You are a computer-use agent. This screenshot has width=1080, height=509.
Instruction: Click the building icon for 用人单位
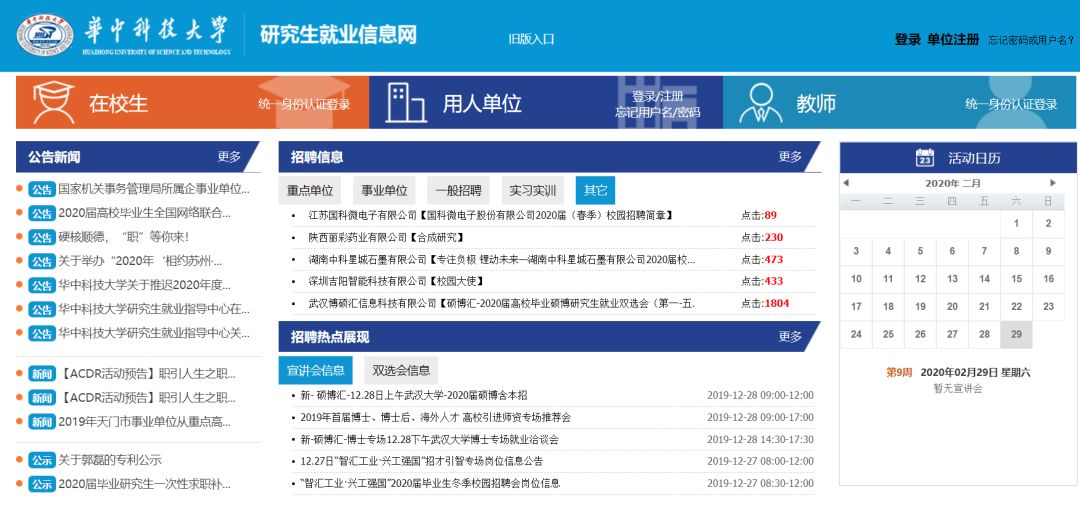click(405, 103)
